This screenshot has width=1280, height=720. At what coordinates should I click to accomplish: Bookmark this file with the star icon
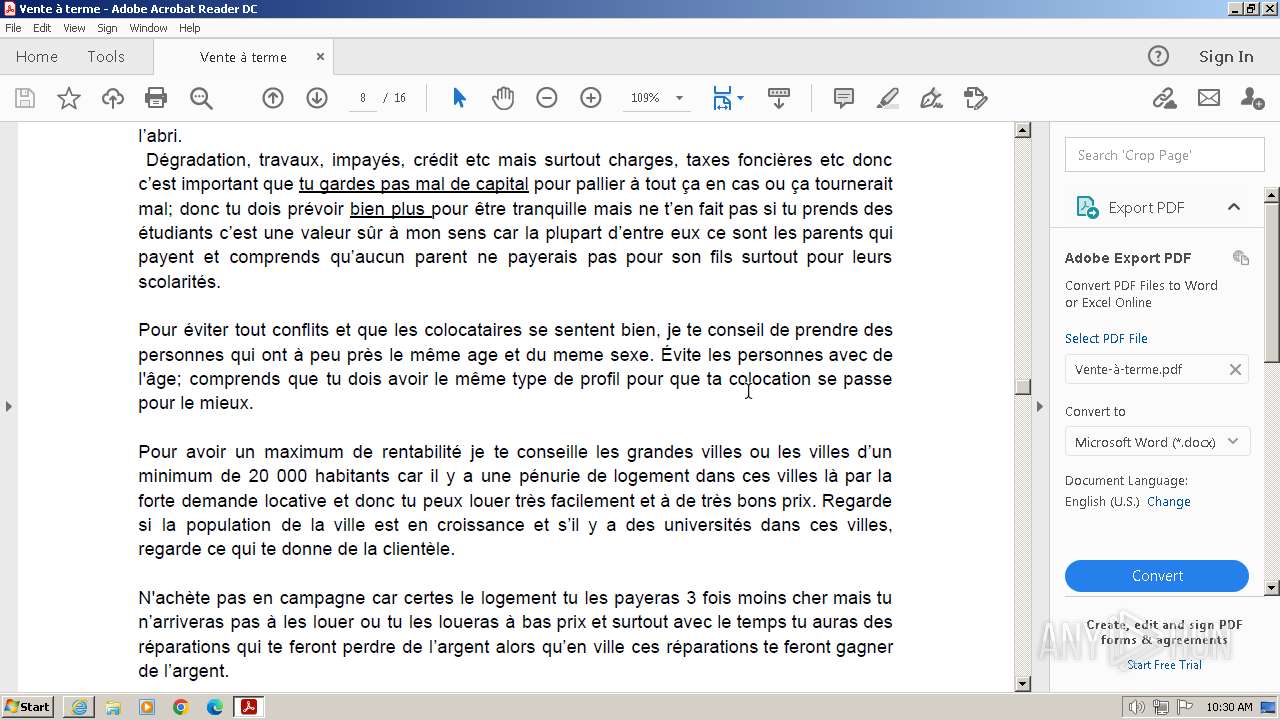(69, 98)
